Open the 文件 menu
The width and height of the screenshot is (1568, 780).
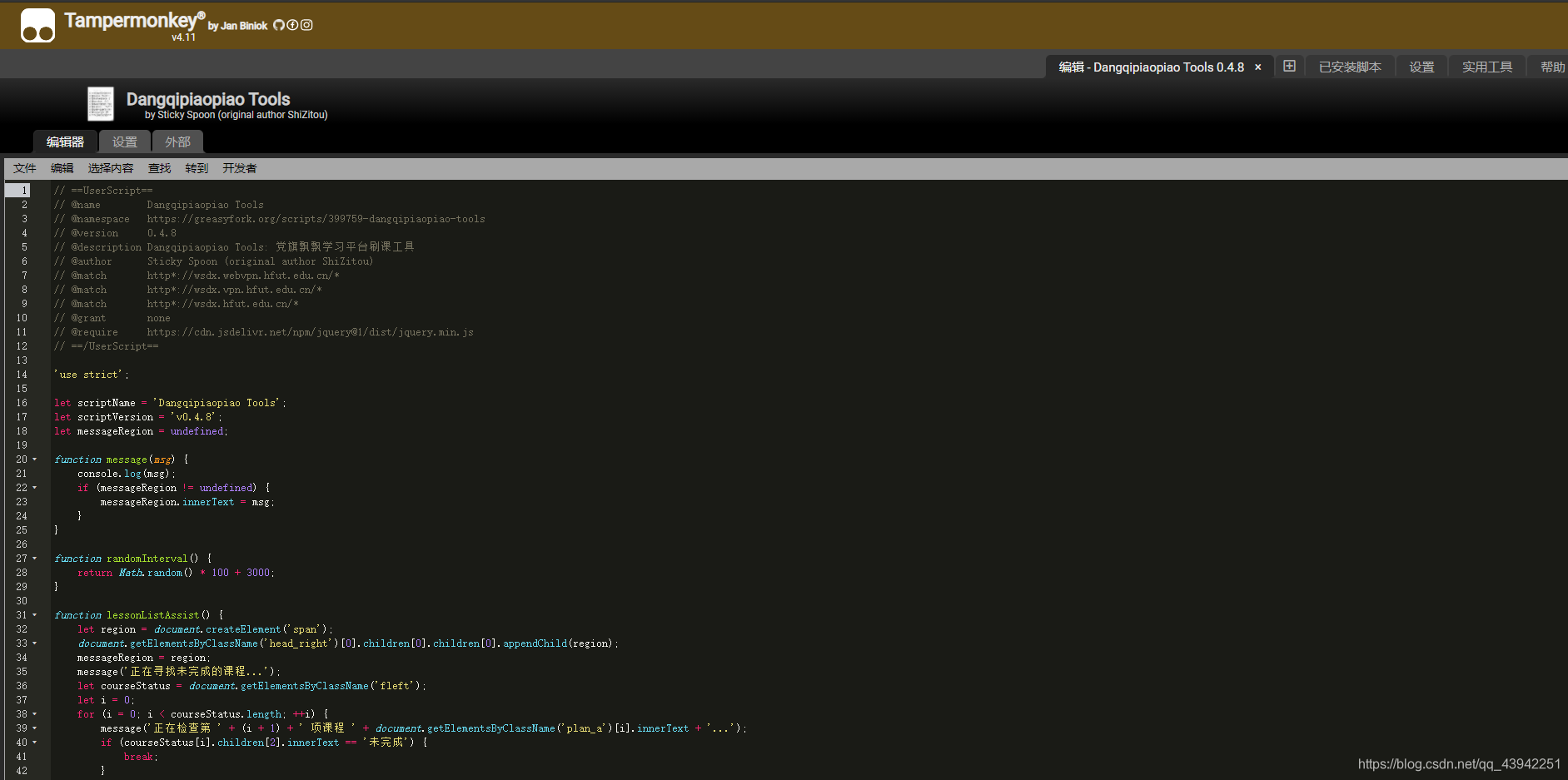click(25, 168)
